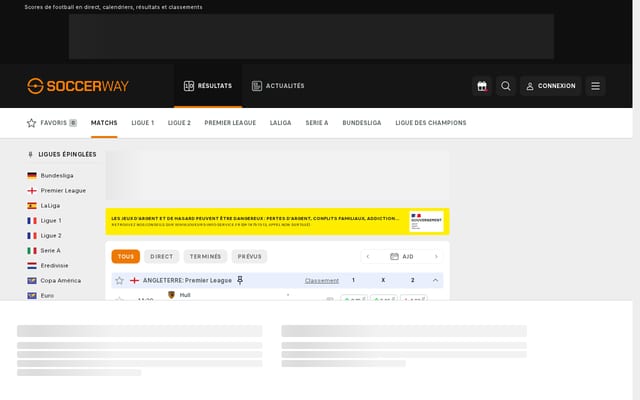Image resolution: width=640 pixels, height=400 pixels.
Task: Select Eredivisie in pinned leagues
Action: [54, 266]
